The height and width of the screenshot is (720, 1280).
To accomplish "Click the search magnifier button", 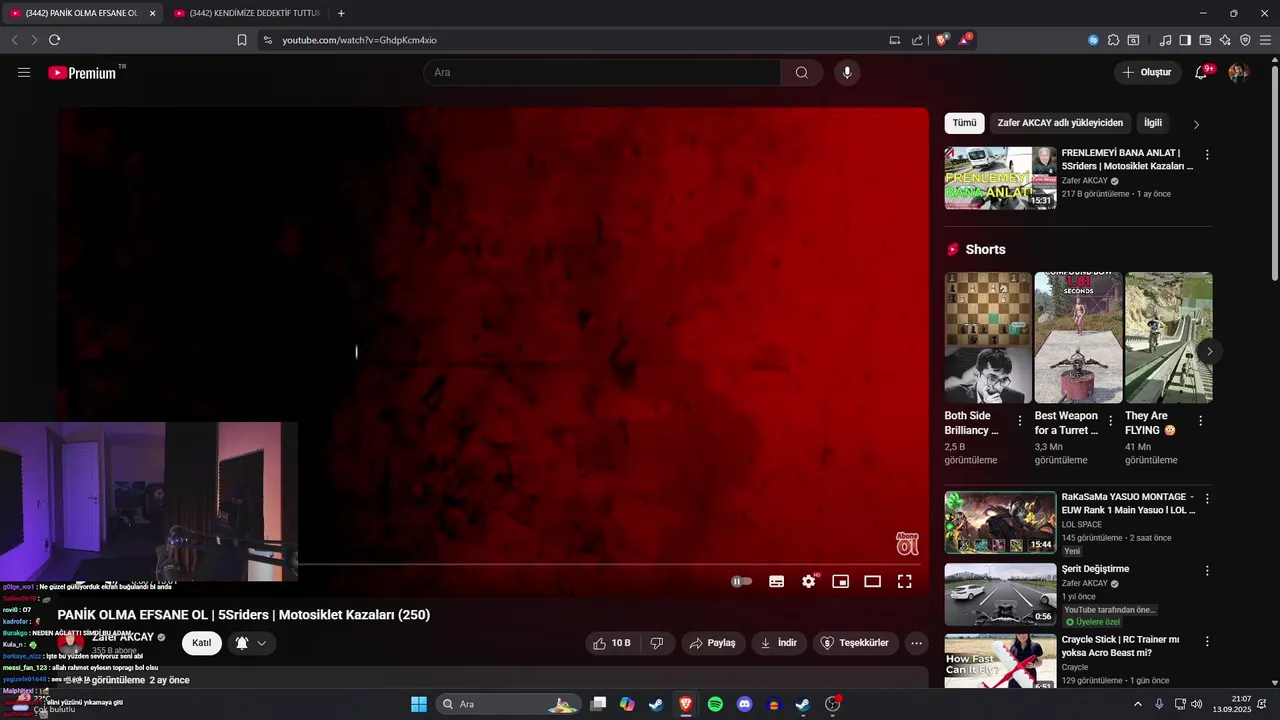I will pyautogui.click(x=802, y=72).
